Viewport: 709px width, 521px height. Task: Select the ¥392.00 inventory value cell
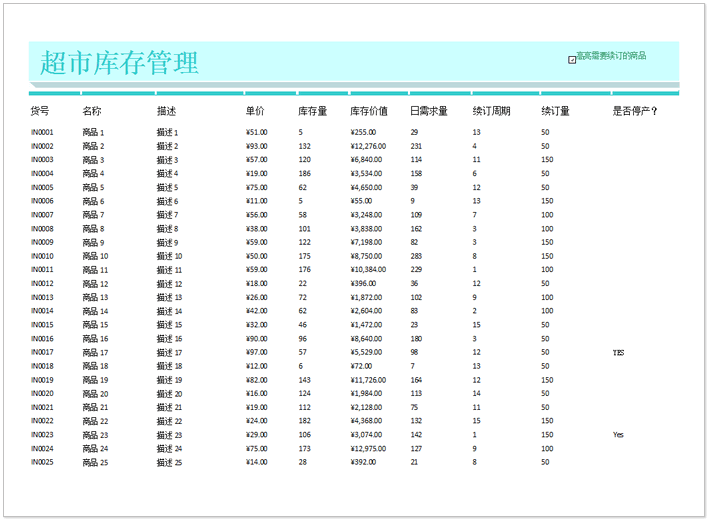coord(363,462)
